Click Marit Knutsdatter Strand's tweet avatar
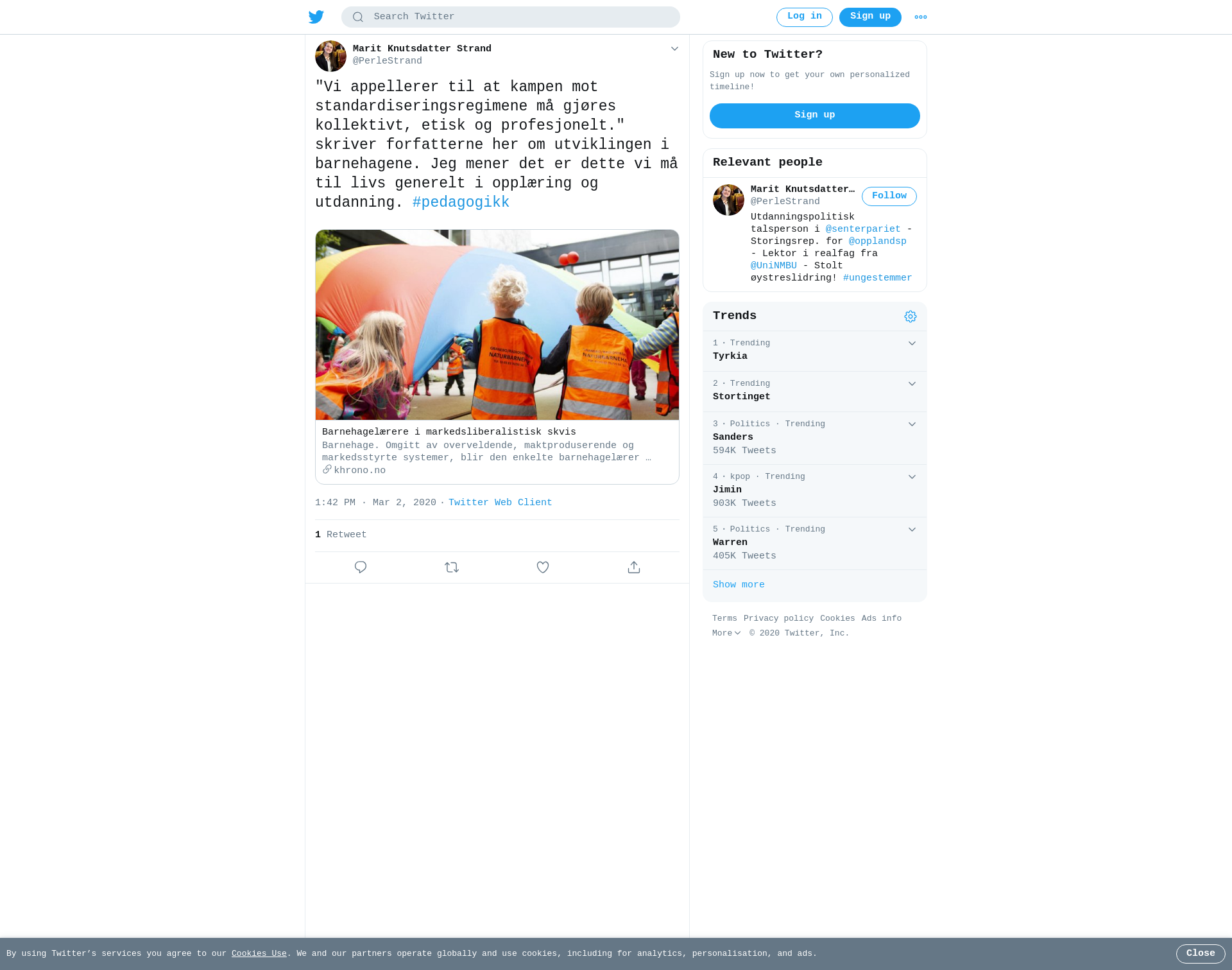Screen dimensions: 1232x970 click(330, 56)
